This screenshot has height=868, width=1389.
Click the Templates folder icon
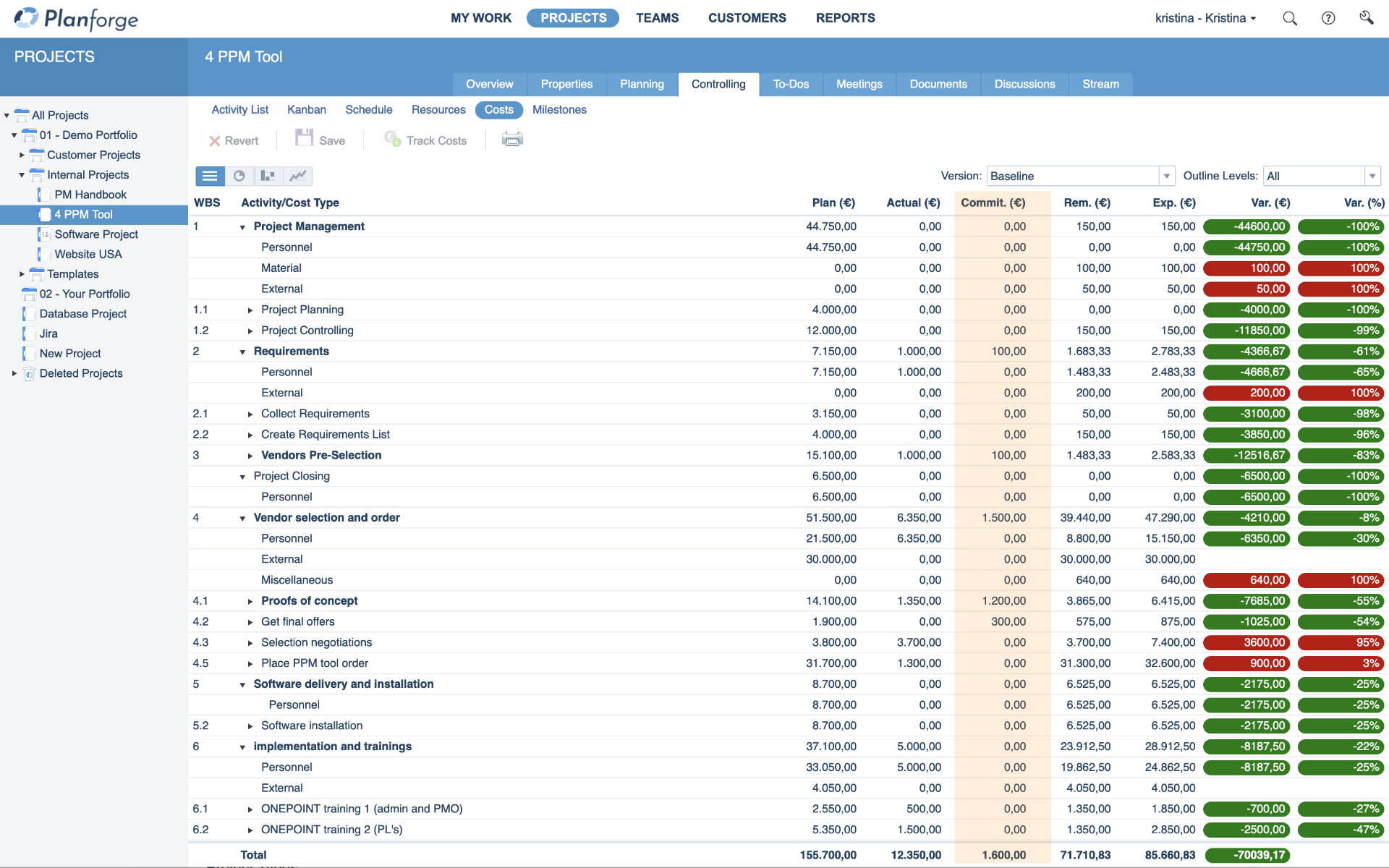point(37,274)
